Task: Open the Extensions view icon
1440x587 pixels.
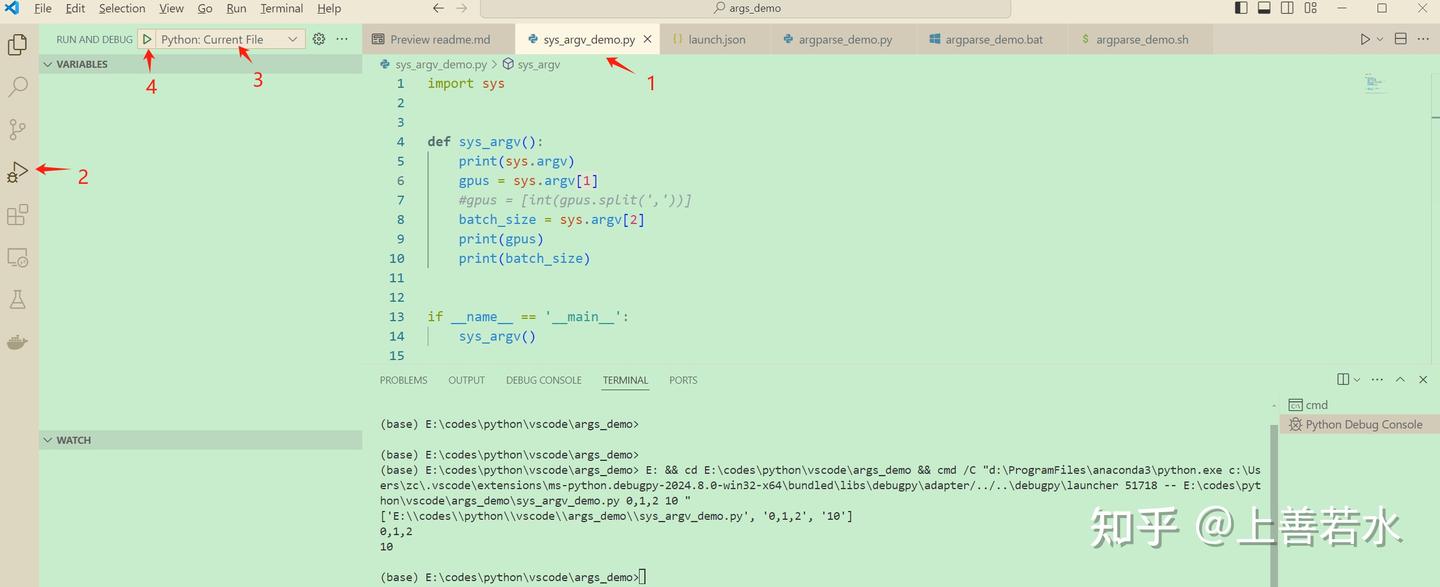Action: [17, 214]
